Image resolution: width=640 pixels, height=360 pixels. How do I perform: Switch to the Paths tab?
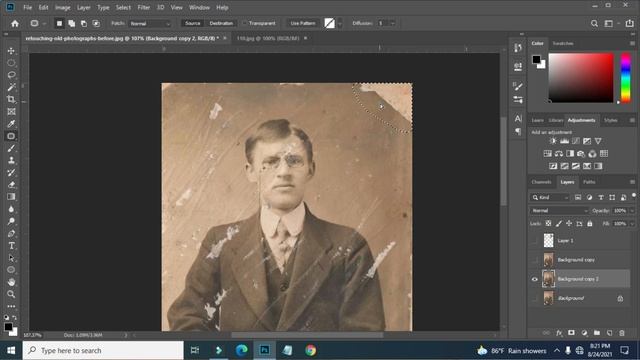tap(589, 182)
